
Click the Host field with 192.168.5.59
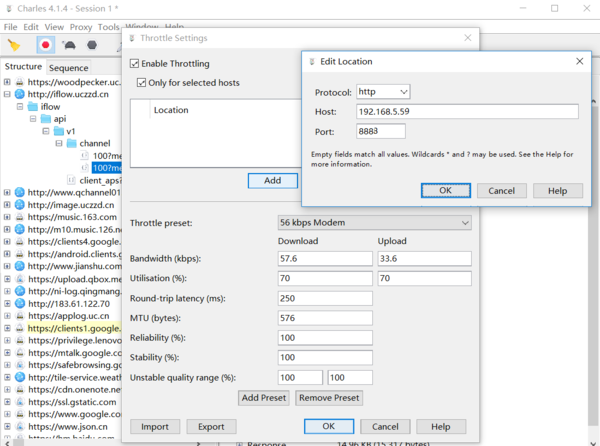467,112
